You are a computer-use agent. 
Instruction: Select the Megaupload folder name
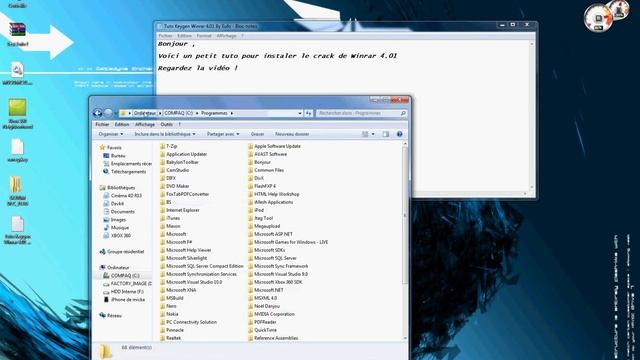pyautogui.click(x=267, y=226)
